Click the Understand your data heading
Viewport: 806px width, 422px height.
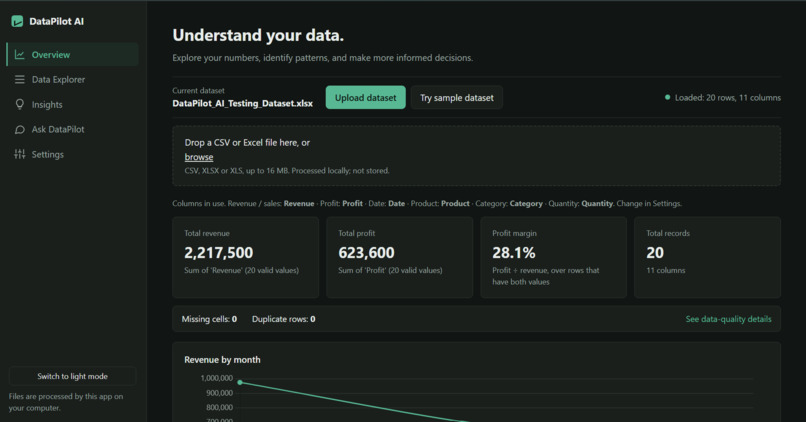tap(258, 35)
